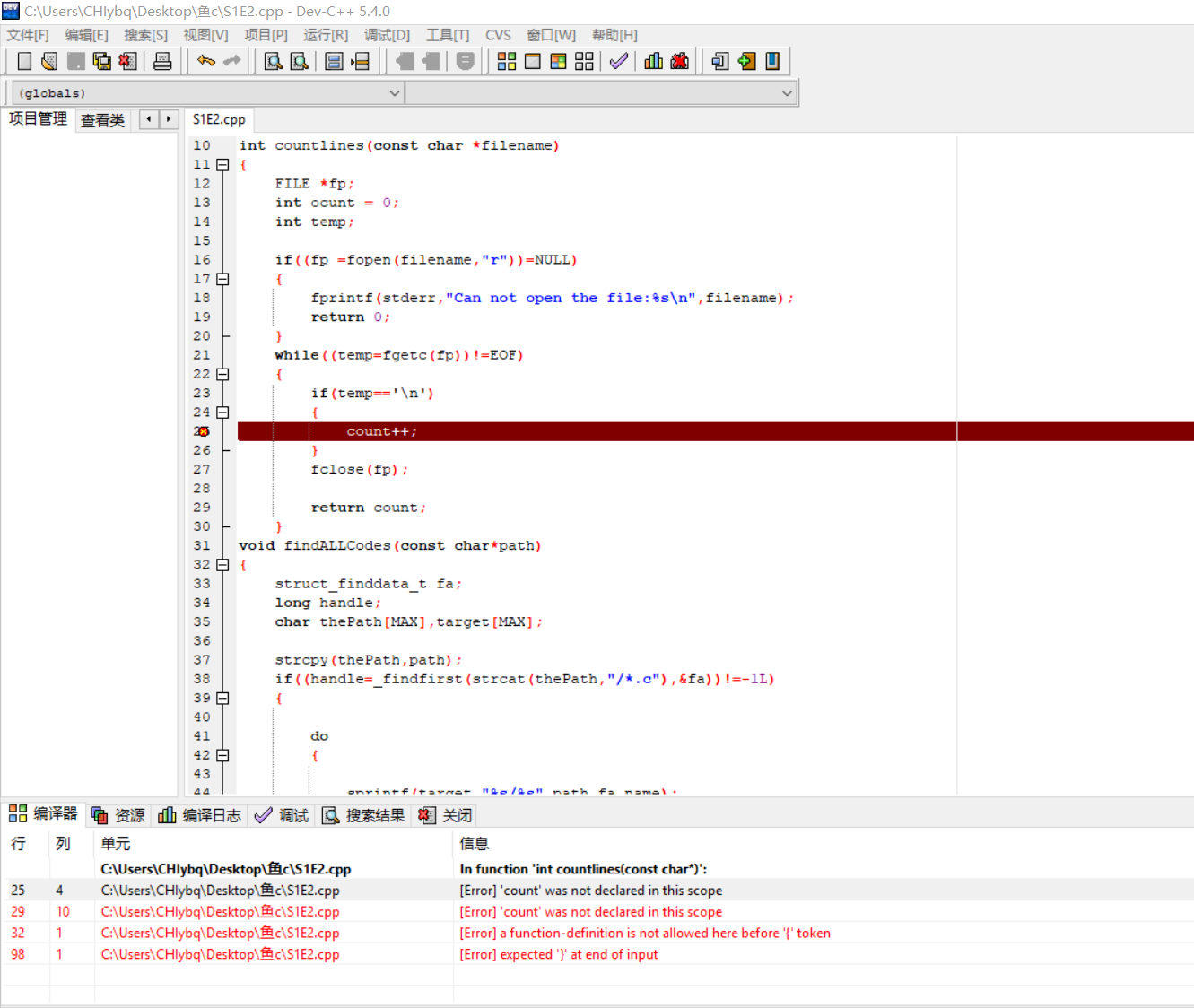Screen dimensions: 1194x1008
Task: Click the blue Goto bookmark icon
Action: pos(771,61)
